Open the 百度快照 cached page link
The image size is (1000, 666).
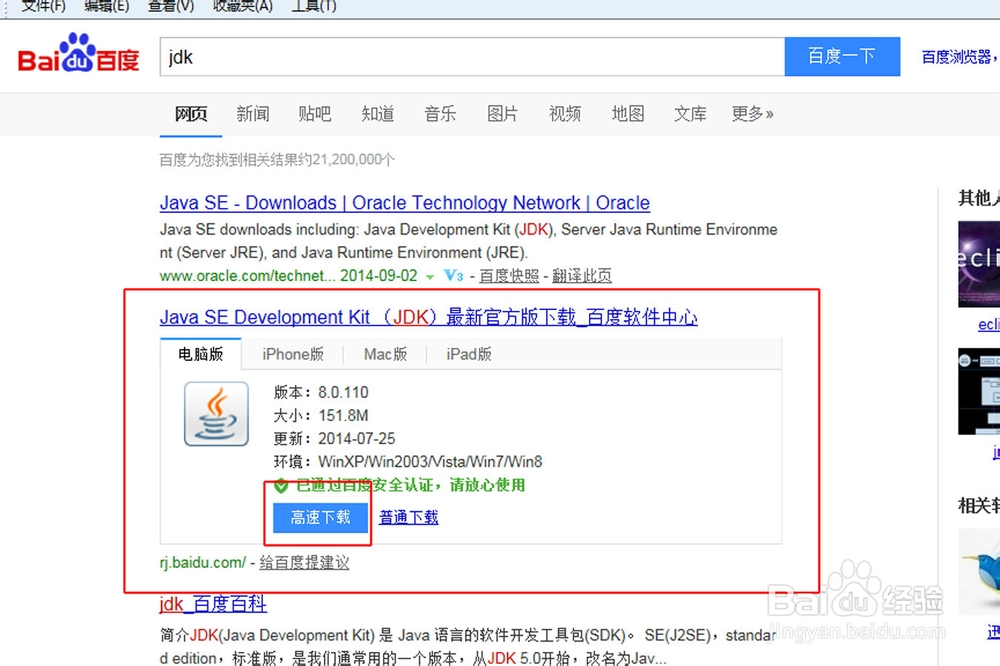(509, 276)
